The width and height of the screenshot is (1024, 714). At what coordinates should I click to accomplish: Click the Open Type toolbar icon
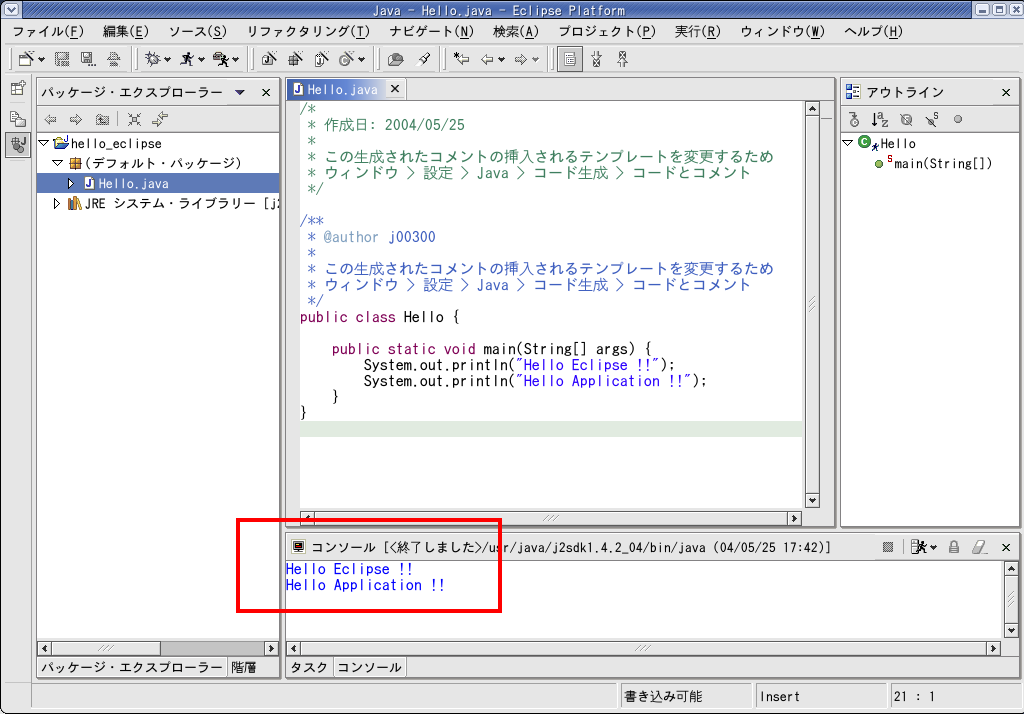pos(395,59)
